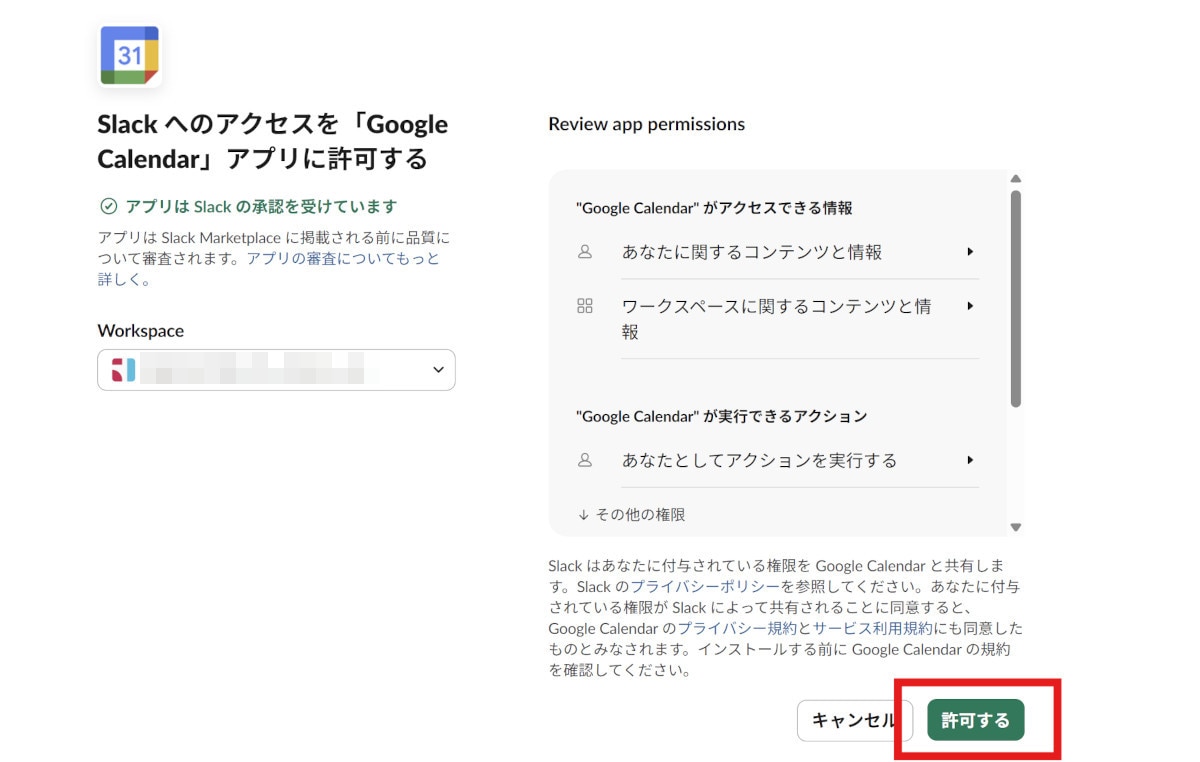Click person icon beside あなたに関するコンテンツと情報
1200x762 pixels.
pos(585,252)
